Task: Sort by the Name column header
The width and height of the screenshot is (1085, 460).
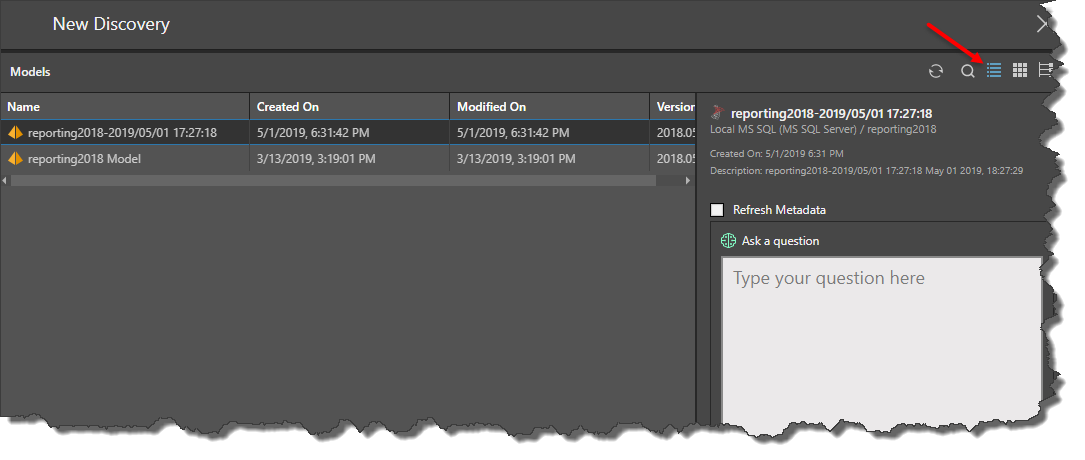Action: [x=24, y=107]
